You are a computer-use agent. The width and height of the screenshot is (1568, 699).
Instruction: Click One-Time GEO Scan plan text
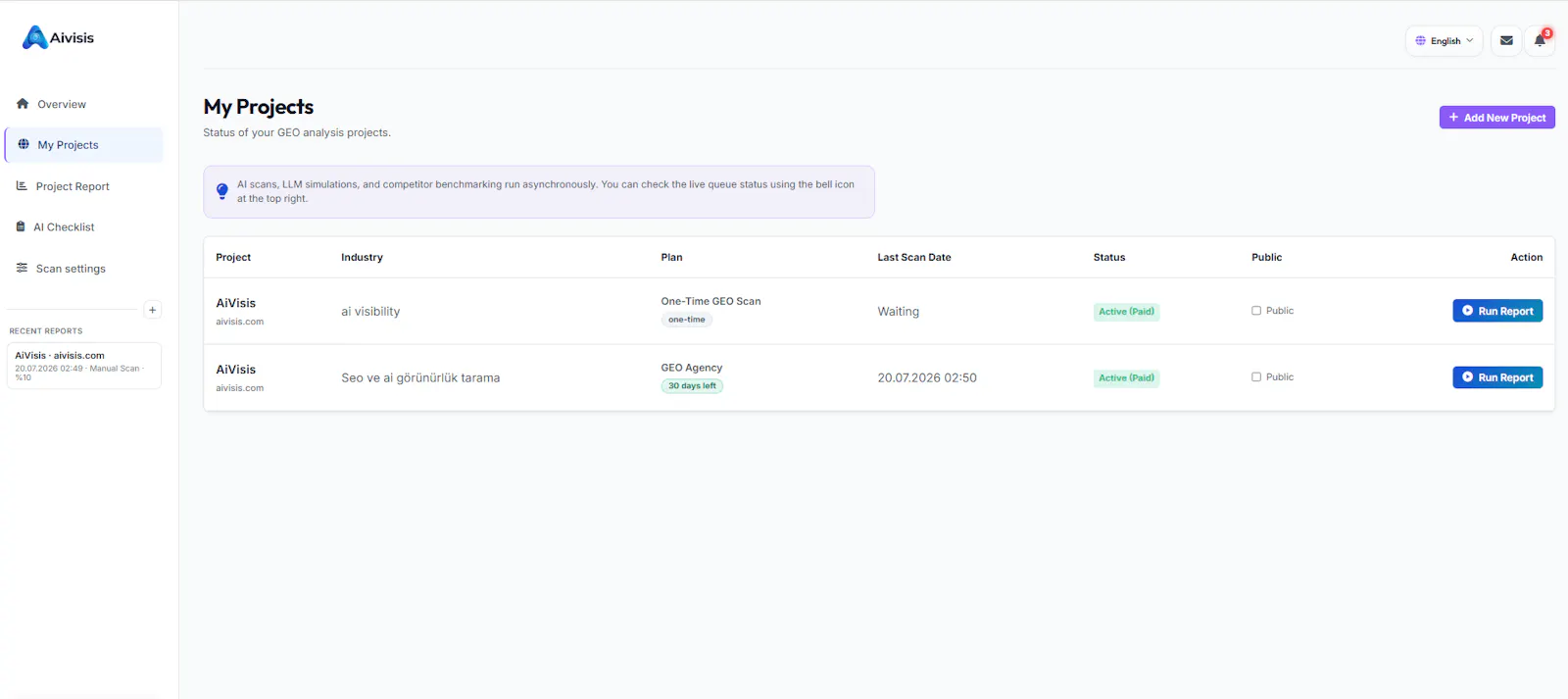pyautogui.click(x=710, y=301)
